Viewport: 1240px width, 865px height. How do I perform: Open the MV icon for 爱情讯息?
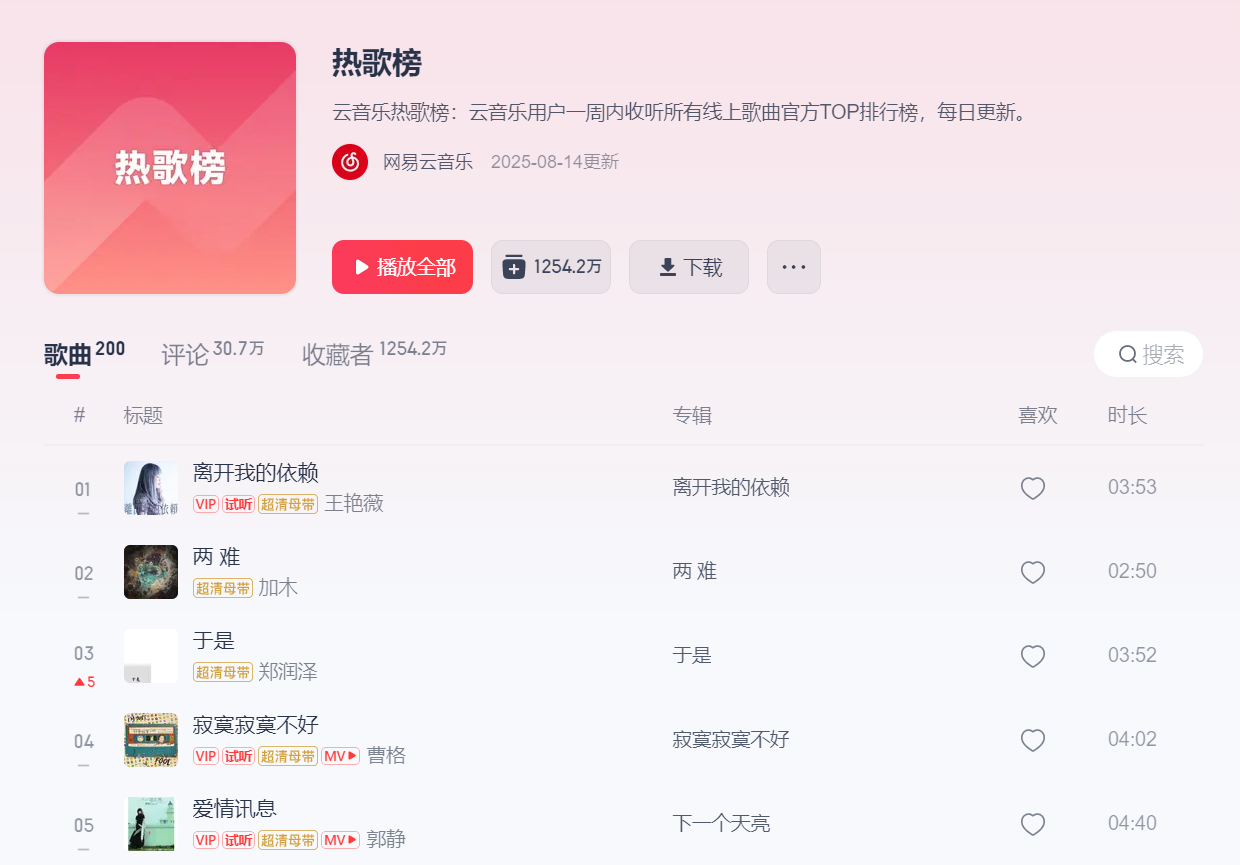pos(341,840)
